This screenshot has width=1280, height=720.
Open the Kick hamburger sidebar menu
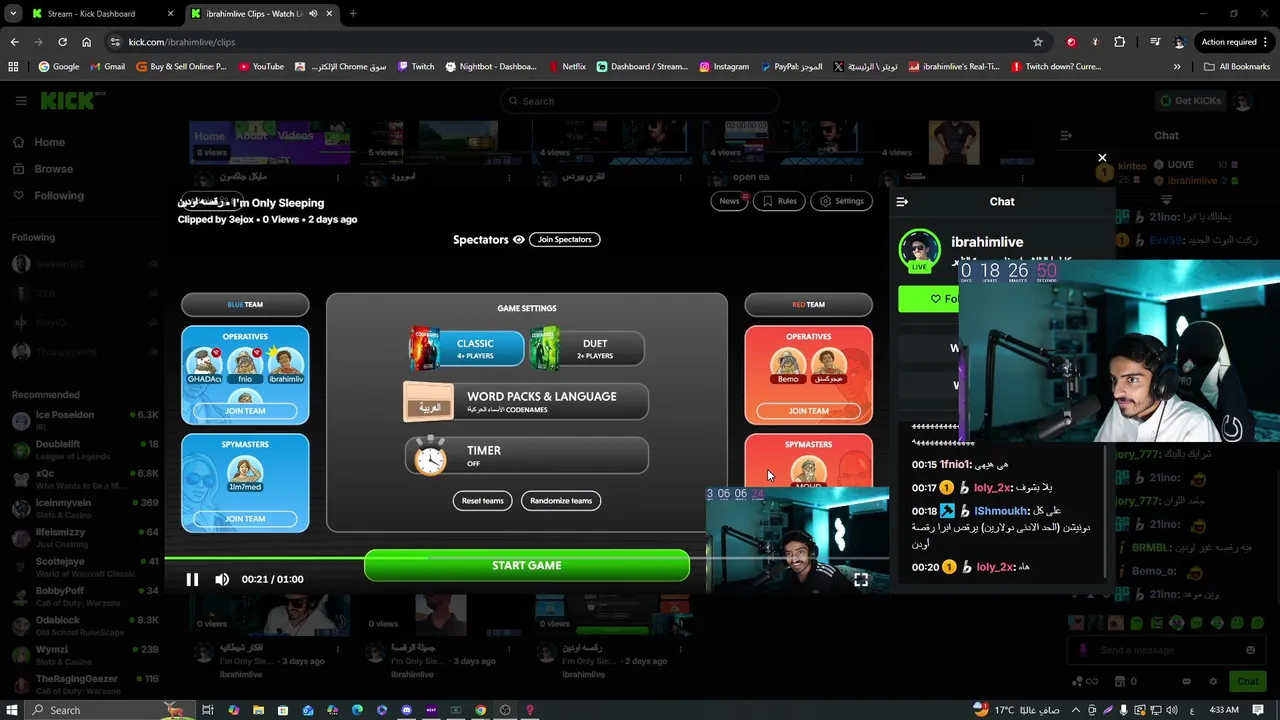(21, 101)
